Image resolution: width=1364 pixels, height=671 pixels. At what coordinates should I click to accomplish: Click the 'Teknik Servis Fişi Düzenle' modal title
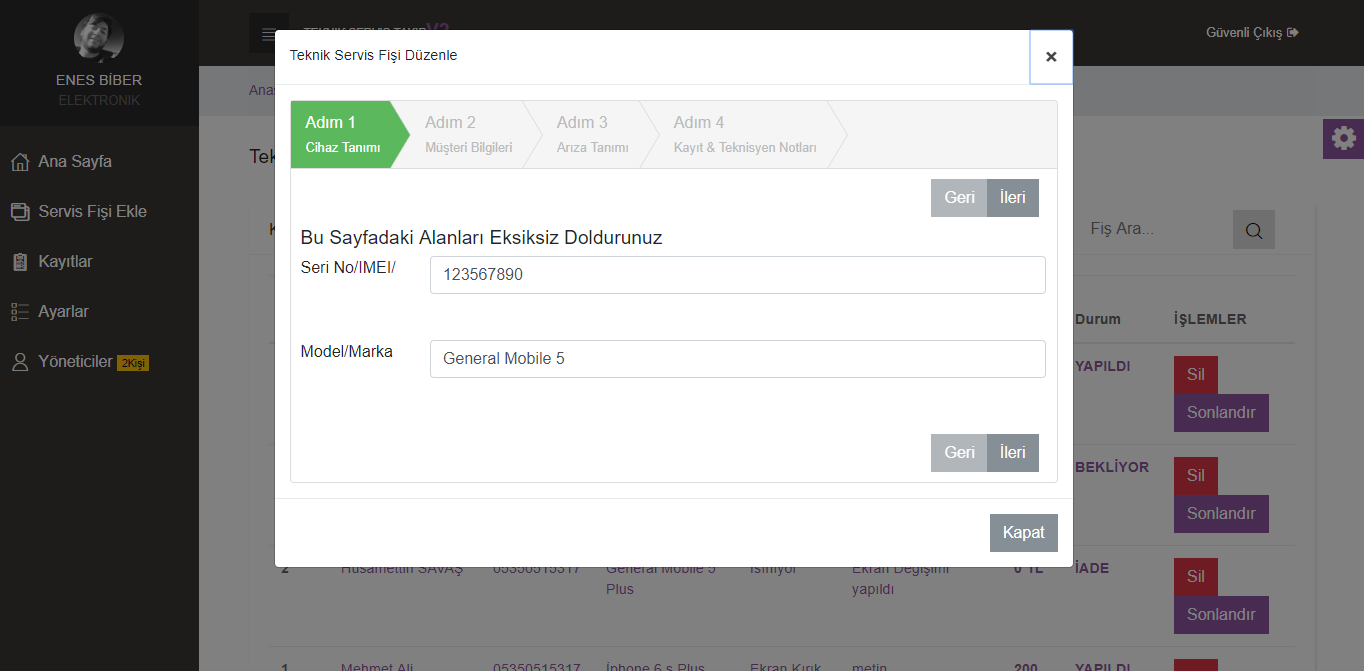click(x=373, y=55)
